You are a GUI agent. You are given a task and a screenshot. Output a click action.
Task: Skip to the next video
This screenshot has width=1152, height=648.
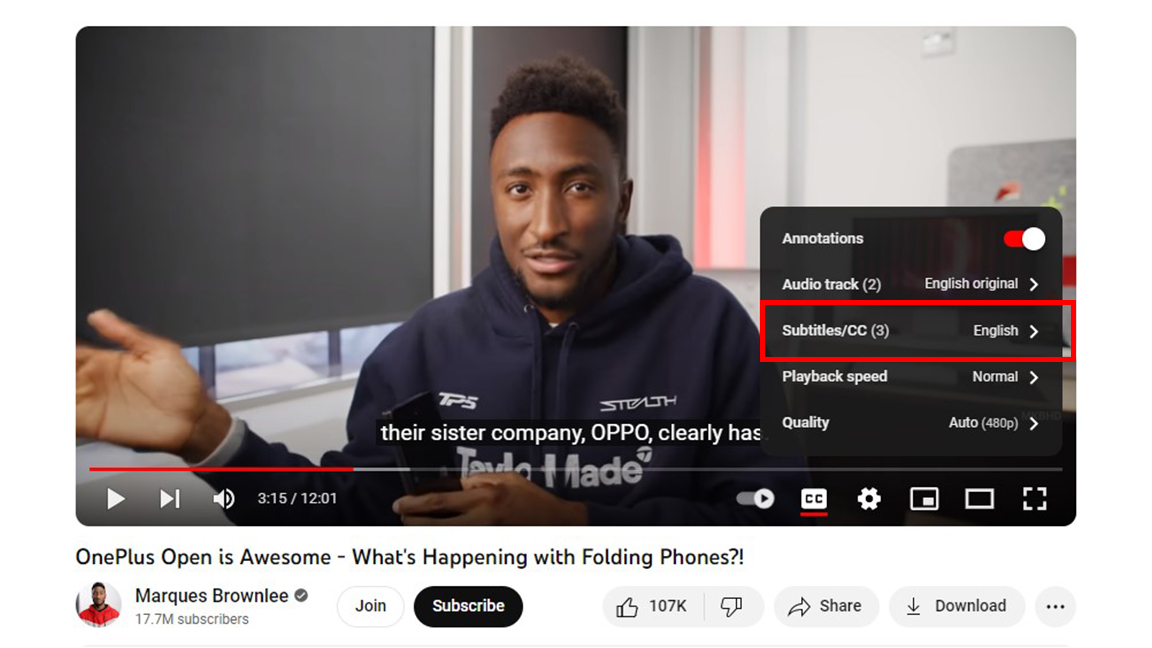point(170,499)
